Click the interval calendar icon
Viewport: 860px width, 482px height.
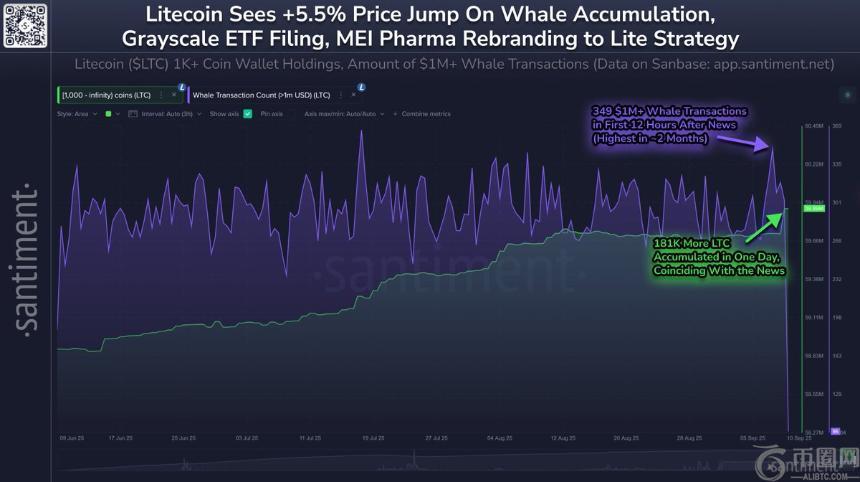(x=134, y=114)
